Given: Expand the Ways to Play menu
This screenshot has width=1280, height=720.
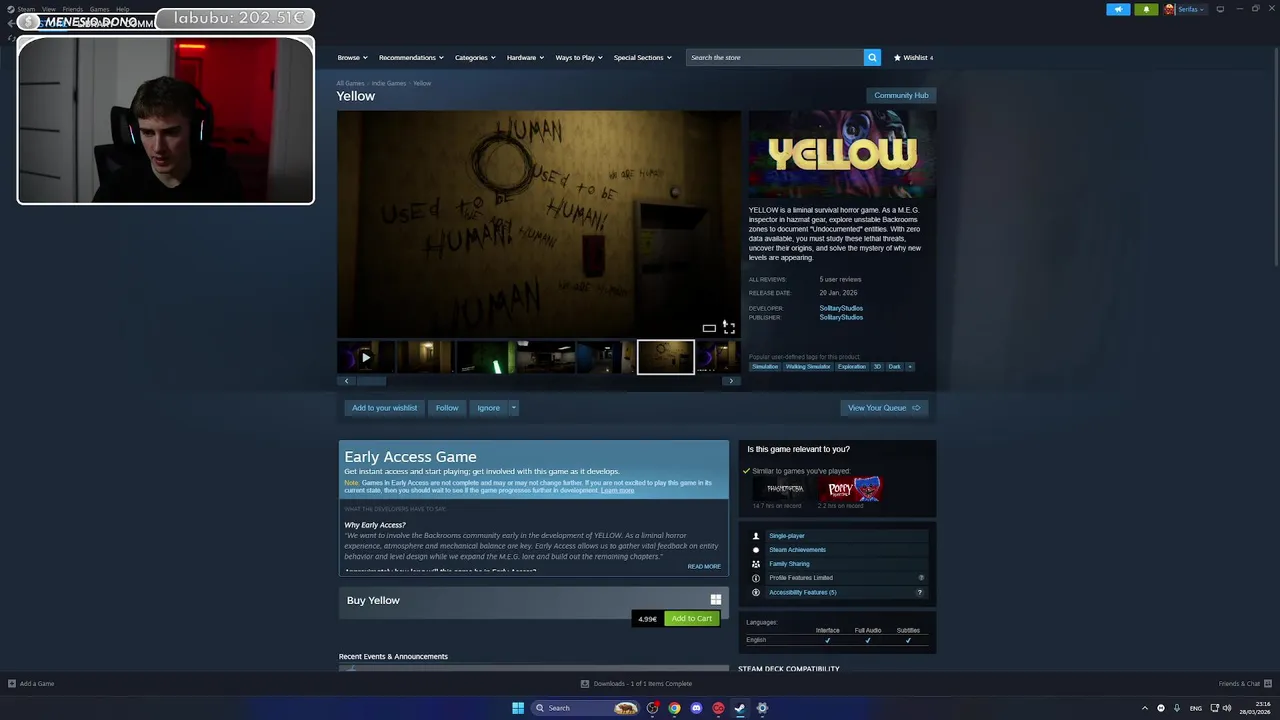Looking at the screenshot, I should (579, 57).
